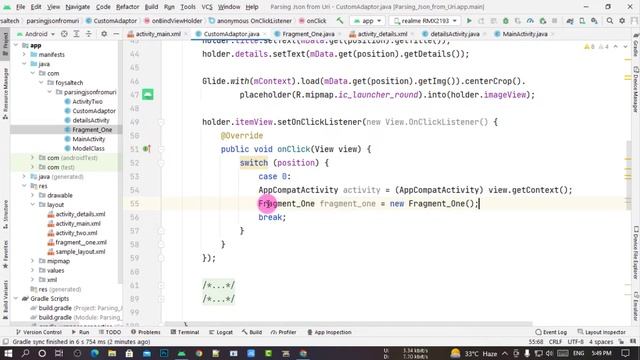Select ModelClass in project tree
This screenshot has width=640, height=360.
point(89,149)
